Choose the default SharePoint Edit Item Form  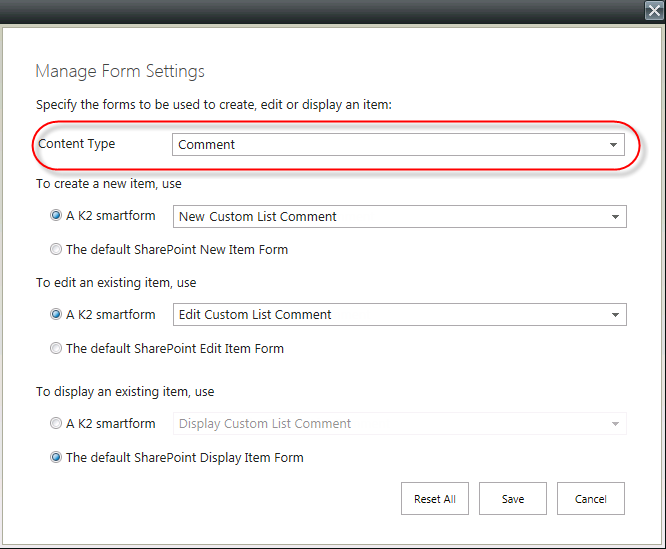56,348
